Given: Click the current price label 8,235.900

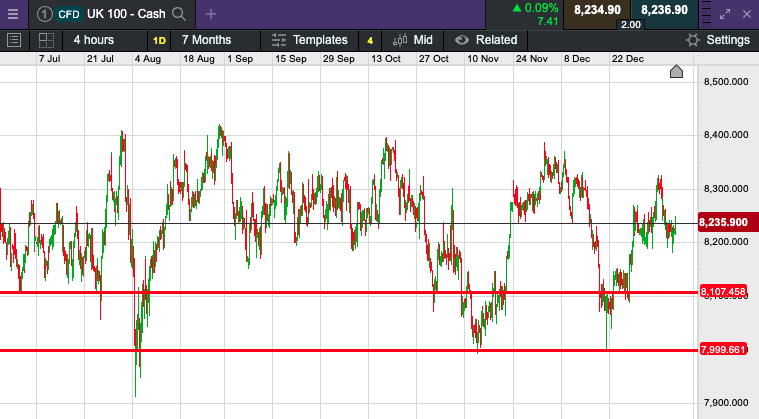Looking at the screenshot, I should point(728,223).
